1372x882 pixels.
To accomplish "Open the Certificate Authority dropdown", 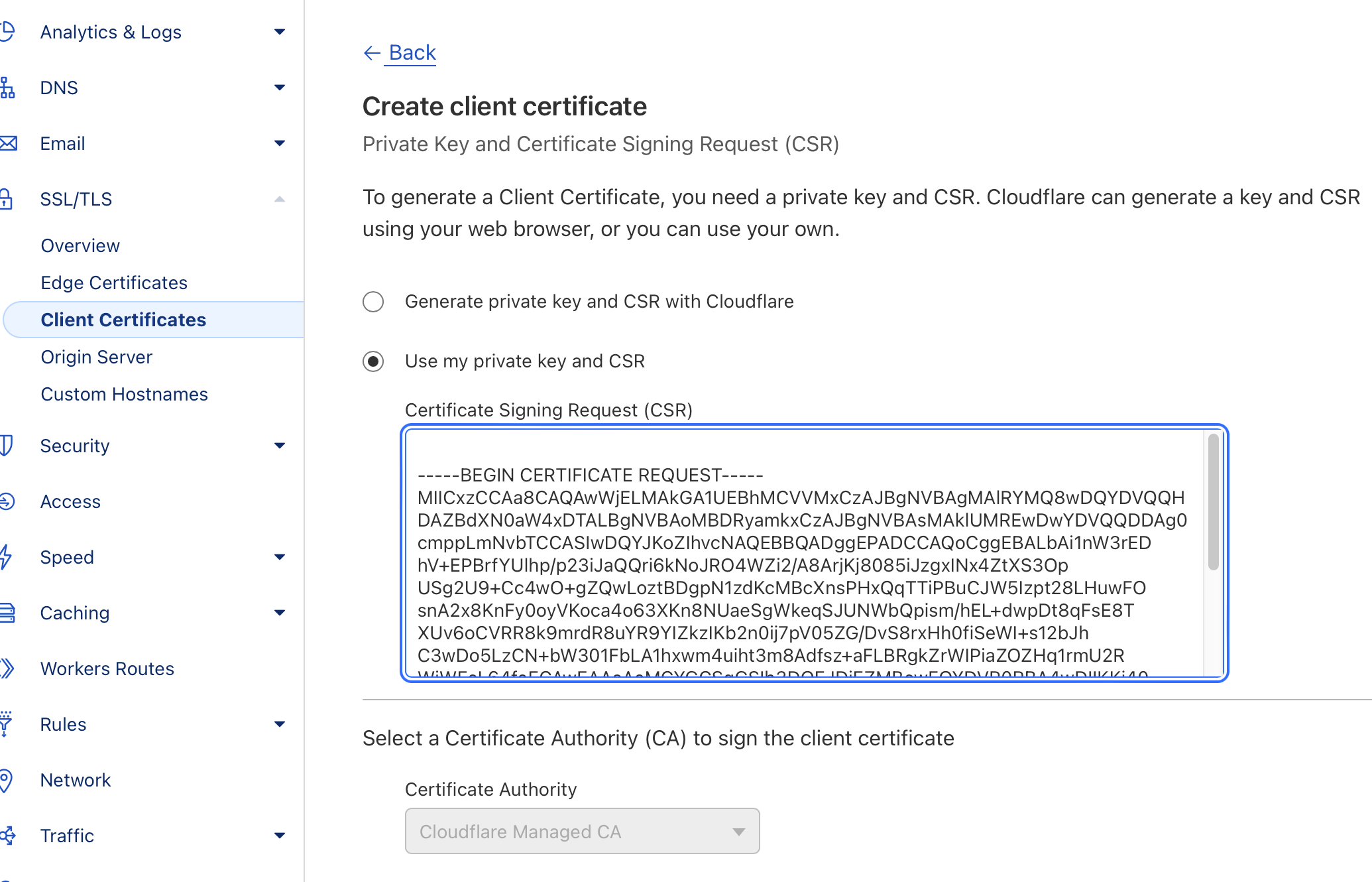I will [x=582, y=831].
